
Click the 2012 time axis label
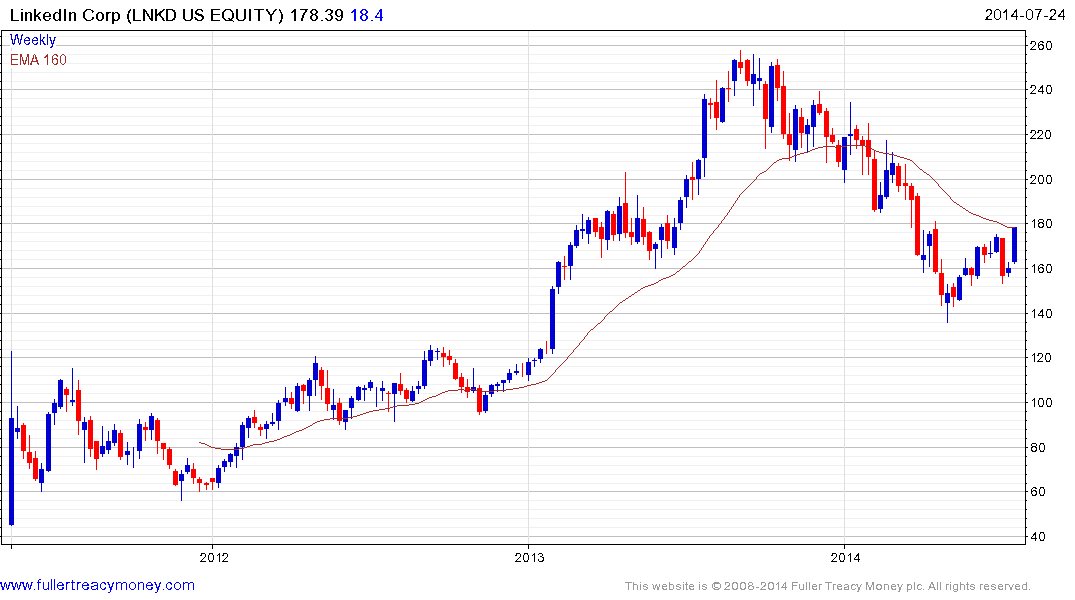pos(213,557)
